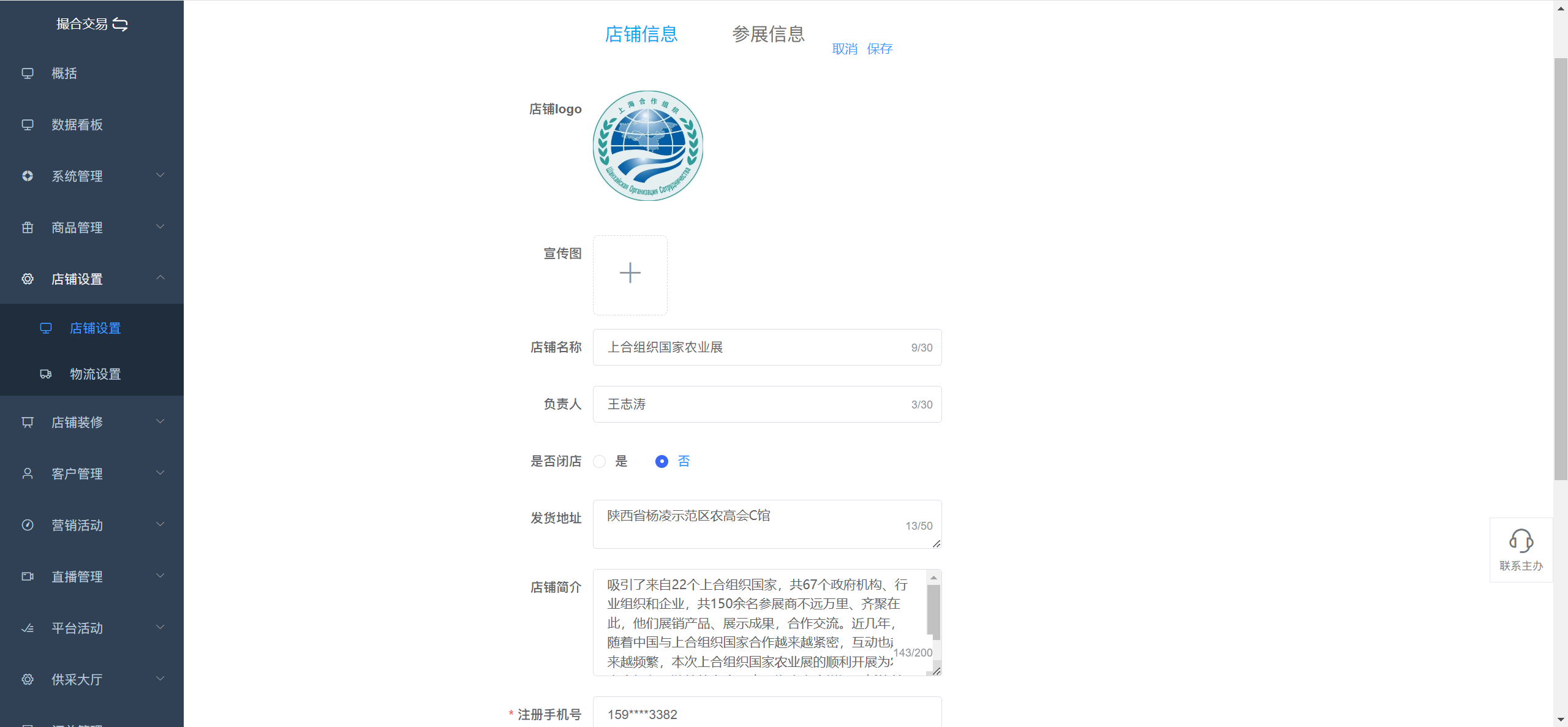Click the swap arrows icon beside 撮合交易

[x=121, y=24]
